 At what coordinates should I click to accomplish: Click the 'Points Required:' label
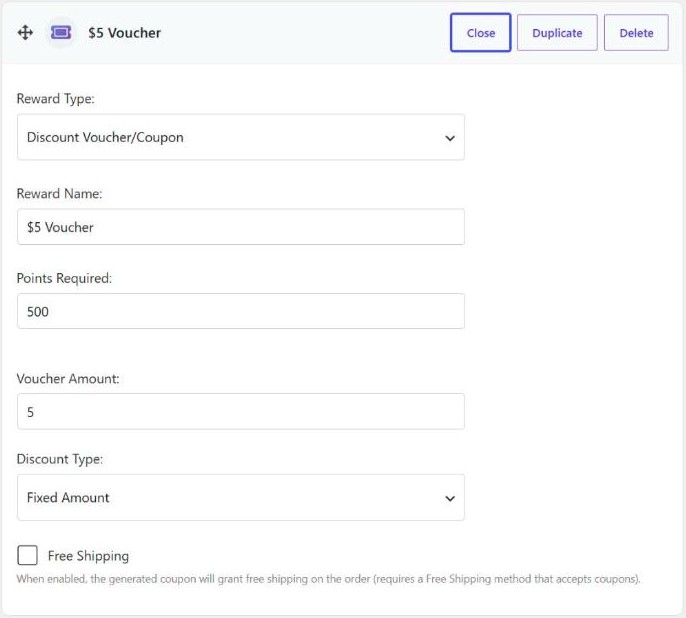[64, 278]
